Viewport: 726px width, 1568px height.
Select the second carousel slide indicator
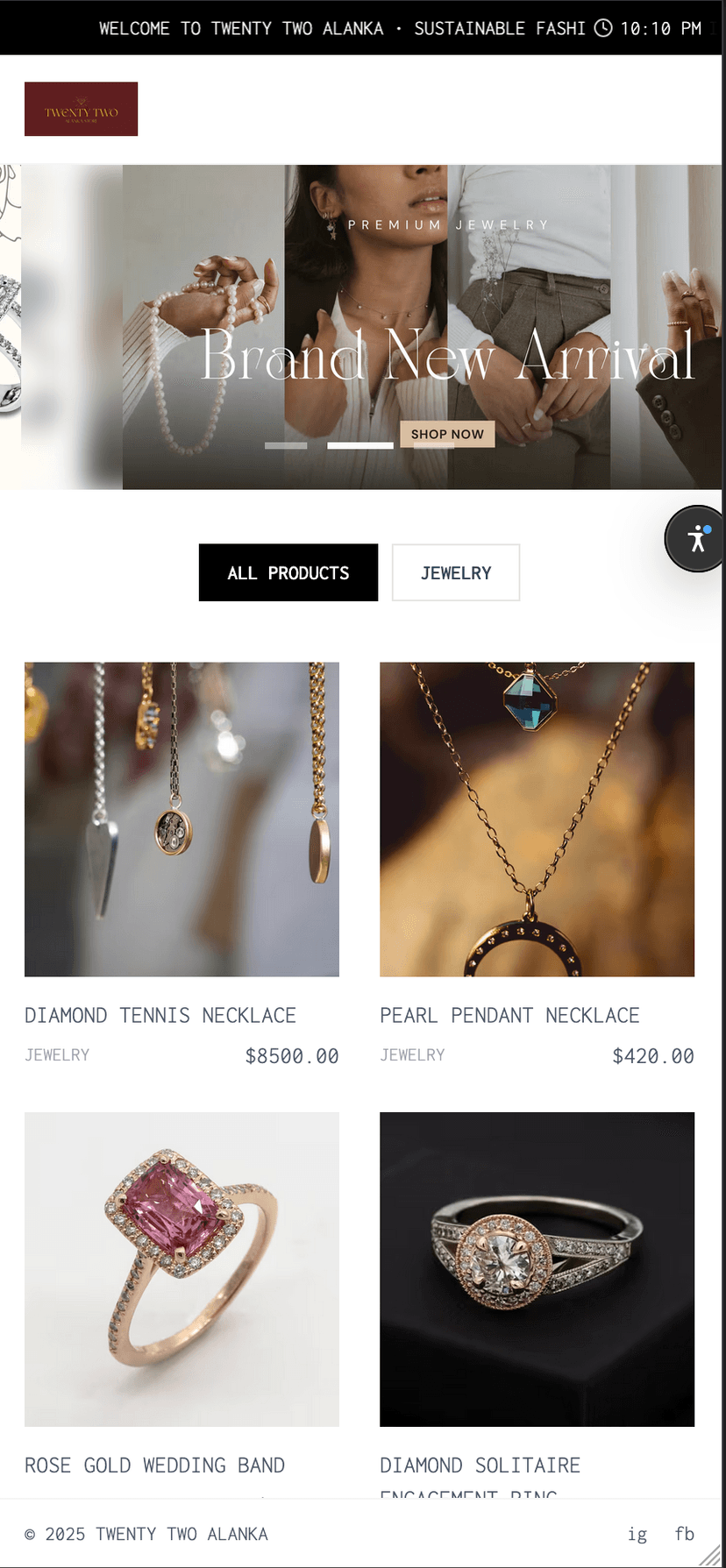[360, 445]
